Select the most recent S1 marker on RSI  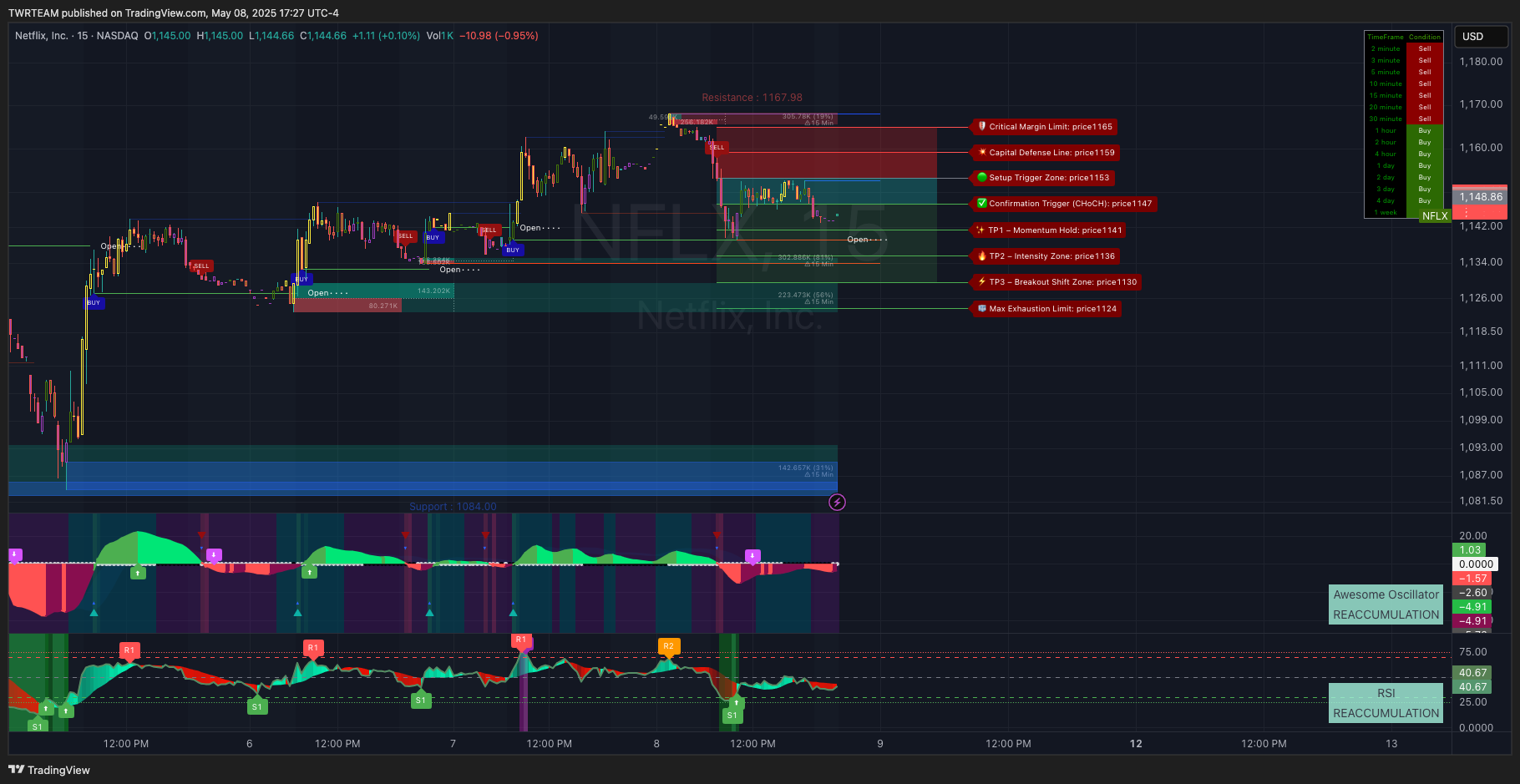[x=732, y=715]
